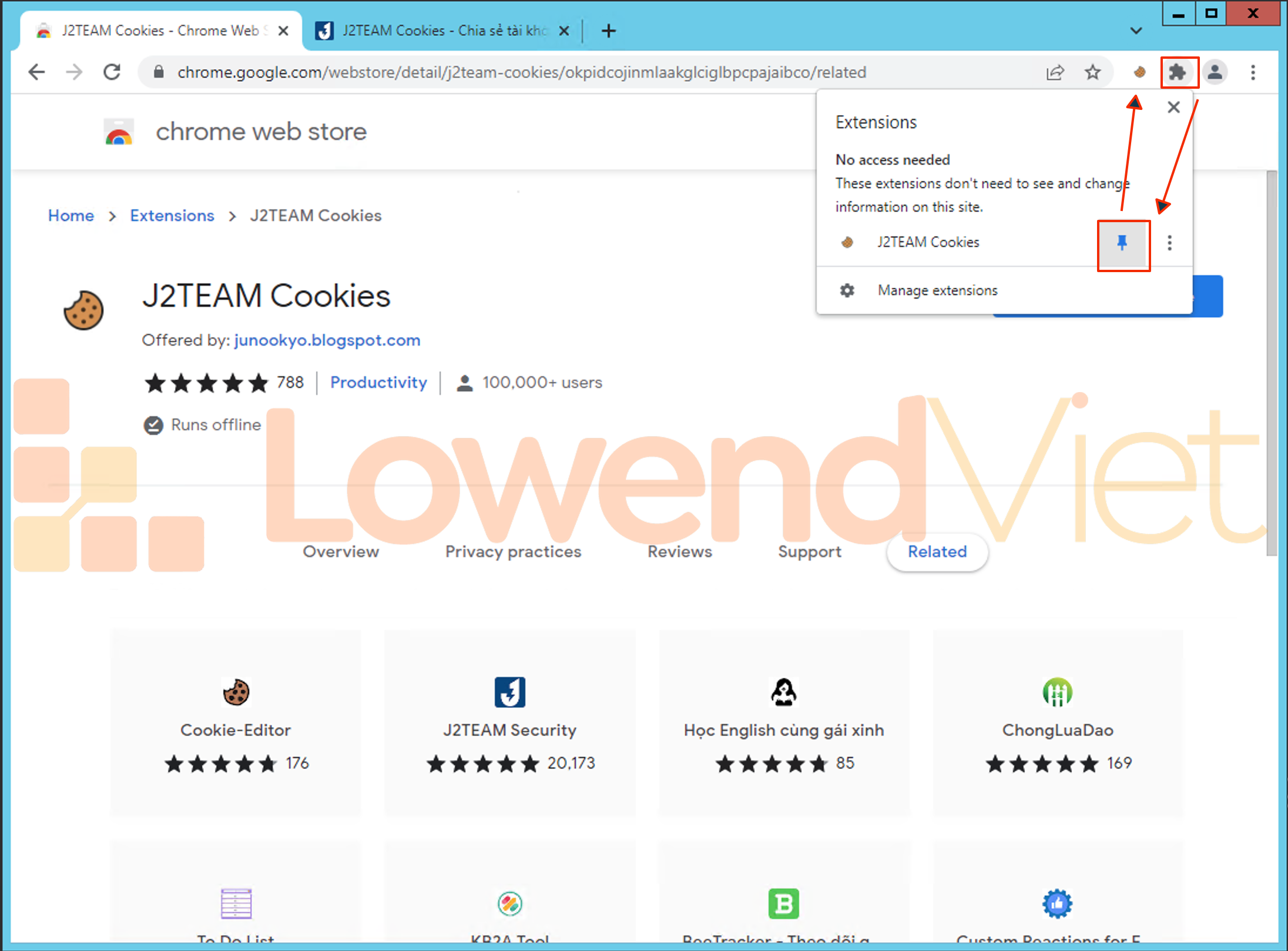The image size is (1288, 951).
Task: Visit junookyo.blogspot.com developer link
Action: (x=327, y=340)
